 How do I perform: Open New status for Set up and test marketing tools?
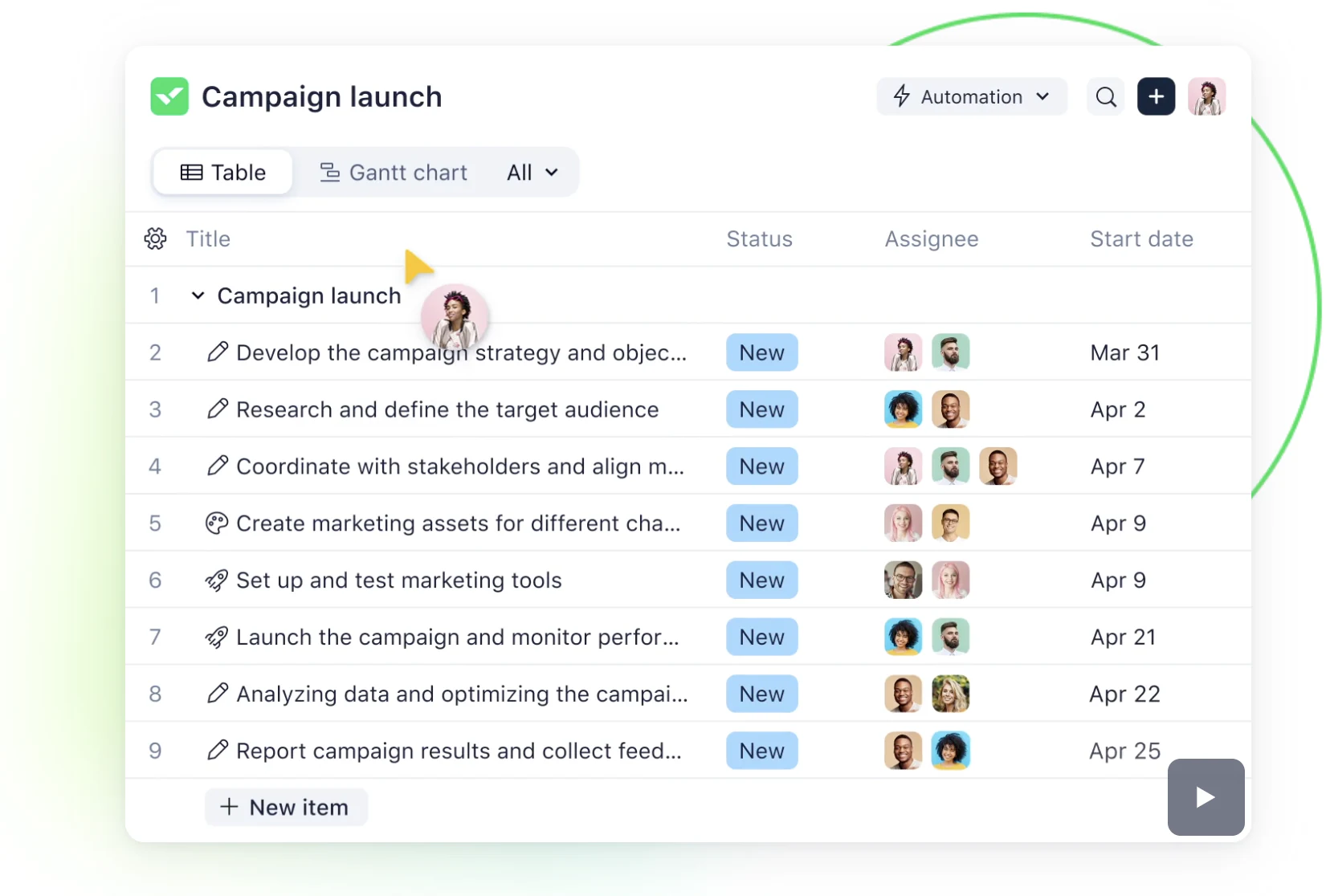click(762, 580)
